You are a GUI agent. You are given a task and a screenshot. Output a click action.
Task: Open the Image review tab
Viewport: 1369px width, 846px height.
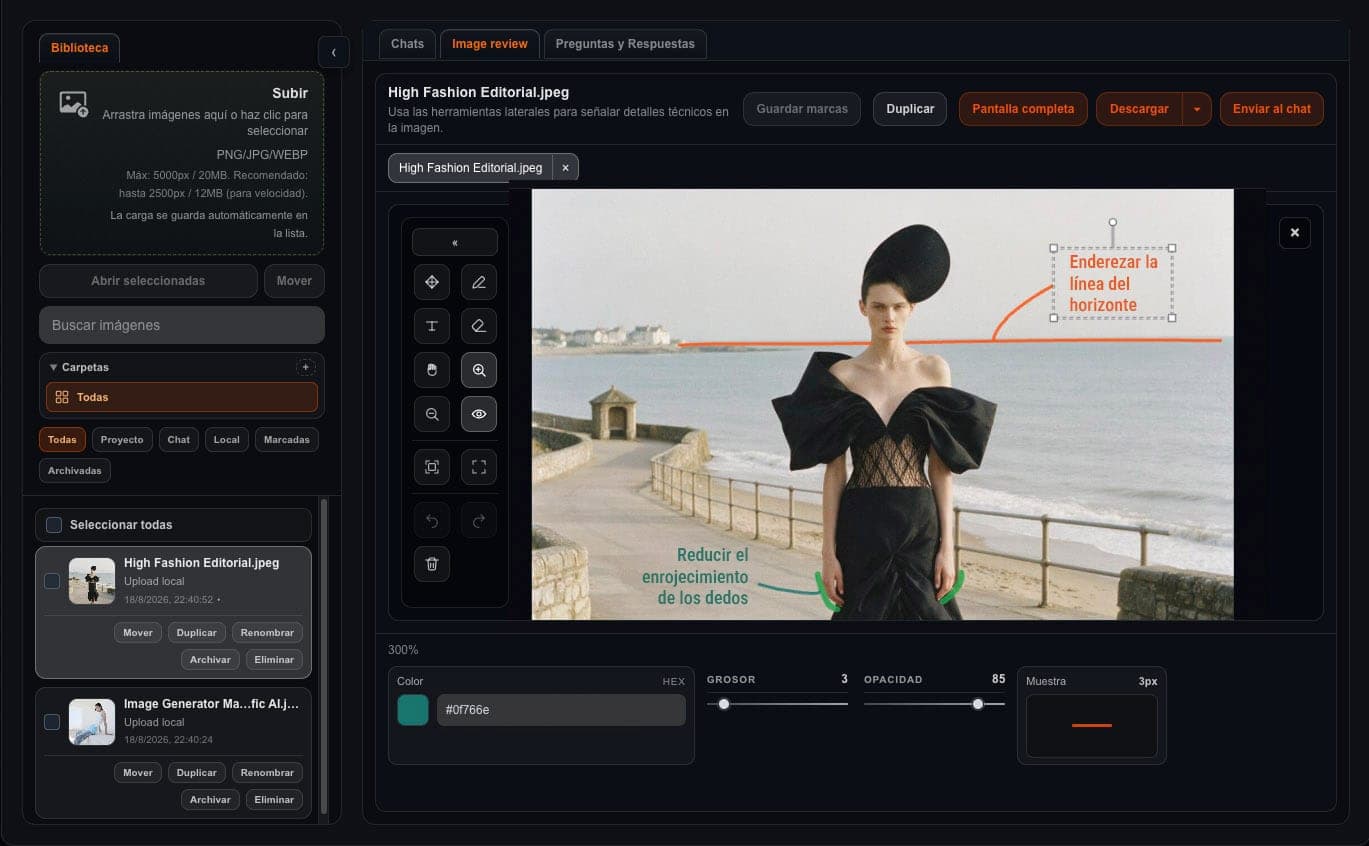click(490, 44)
